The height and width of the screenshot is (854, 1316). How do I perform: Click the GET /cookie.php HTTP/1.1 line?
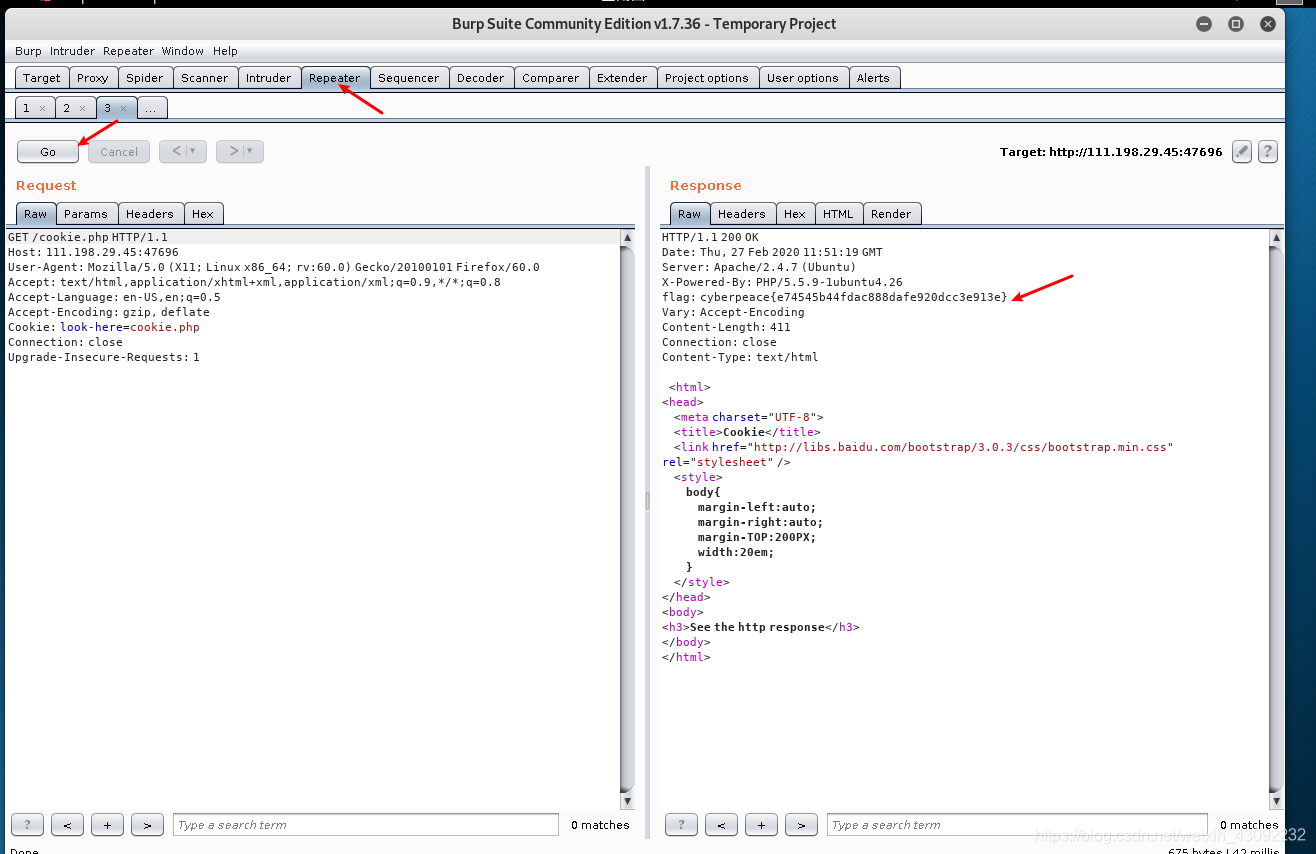88,238
